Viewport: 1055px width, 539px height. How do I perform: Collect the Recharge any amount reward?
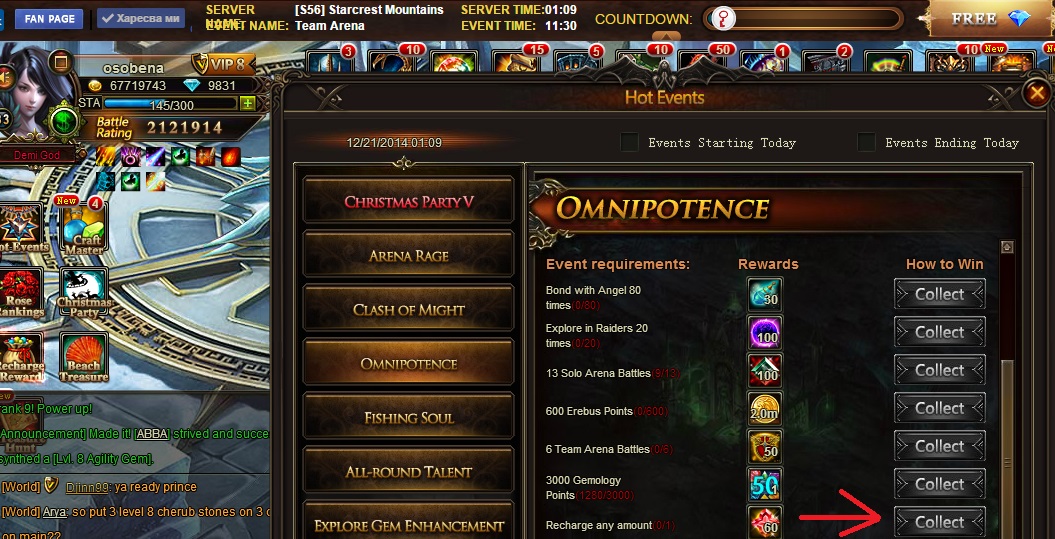tap(939, 523)
